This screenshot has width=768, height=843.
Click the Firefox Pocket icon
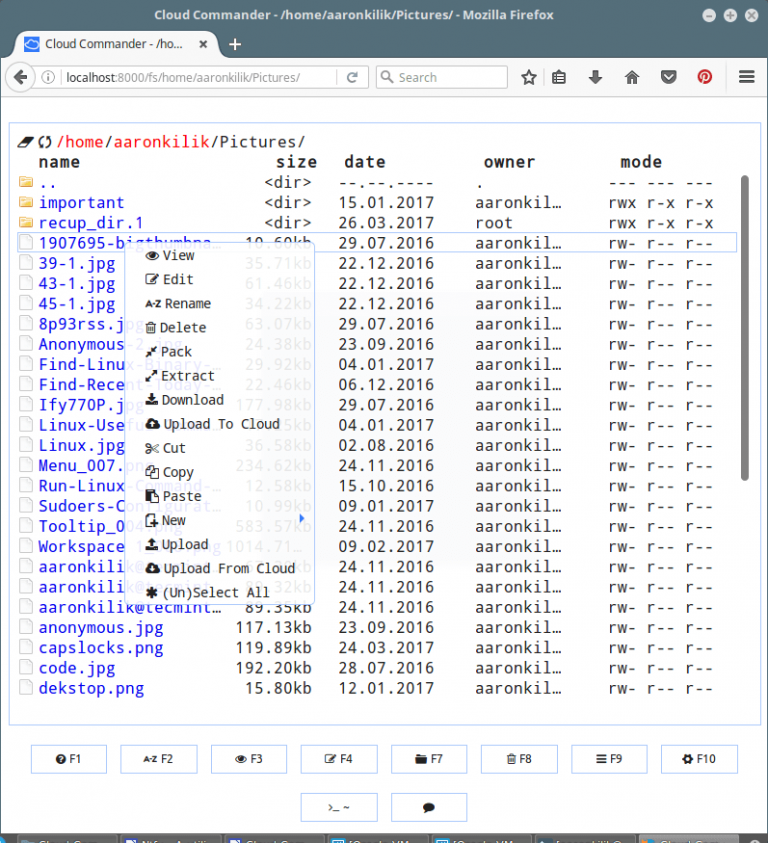click(x=668, y=77)
